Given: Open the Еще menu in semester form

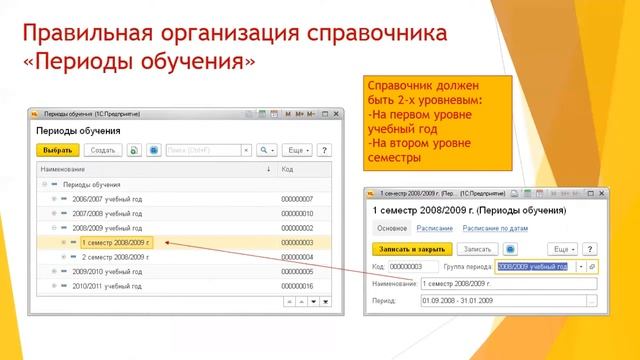Looking at the screenshot, I should click(x=563, y=249).
